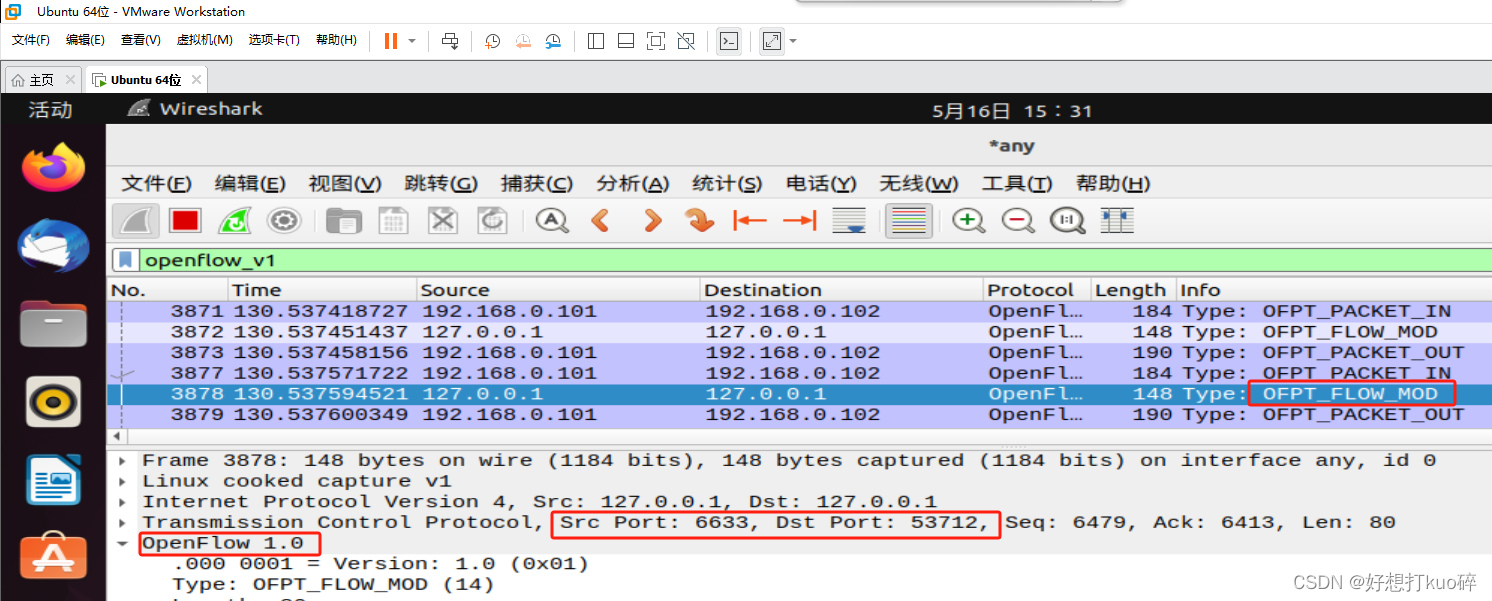This screenshot has height=601, width=1492.
Task: Take a VMware snapshot clock icon
Action: pyautogui.click(x=492, y=41)
